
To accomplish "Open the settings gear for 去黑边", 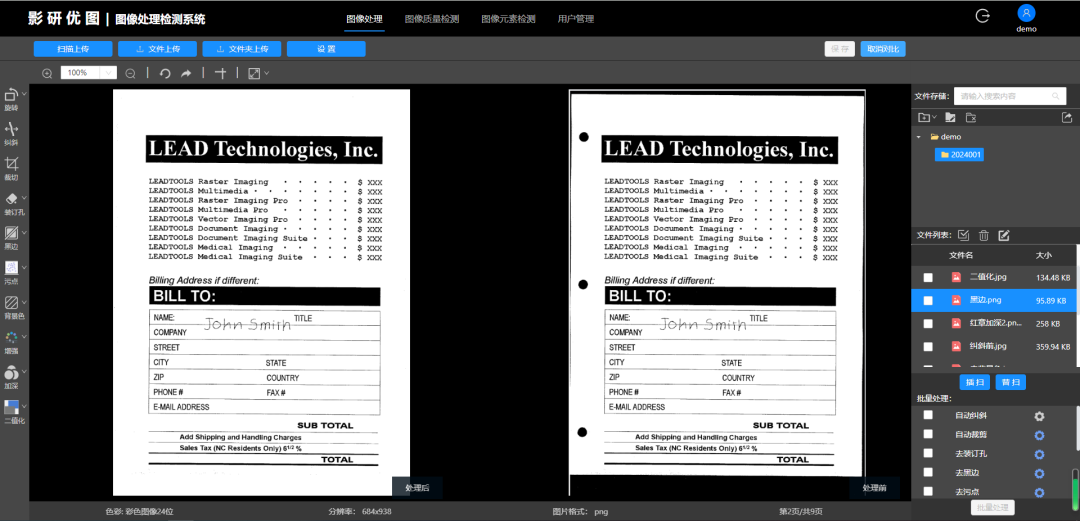I will (1039, 473).
